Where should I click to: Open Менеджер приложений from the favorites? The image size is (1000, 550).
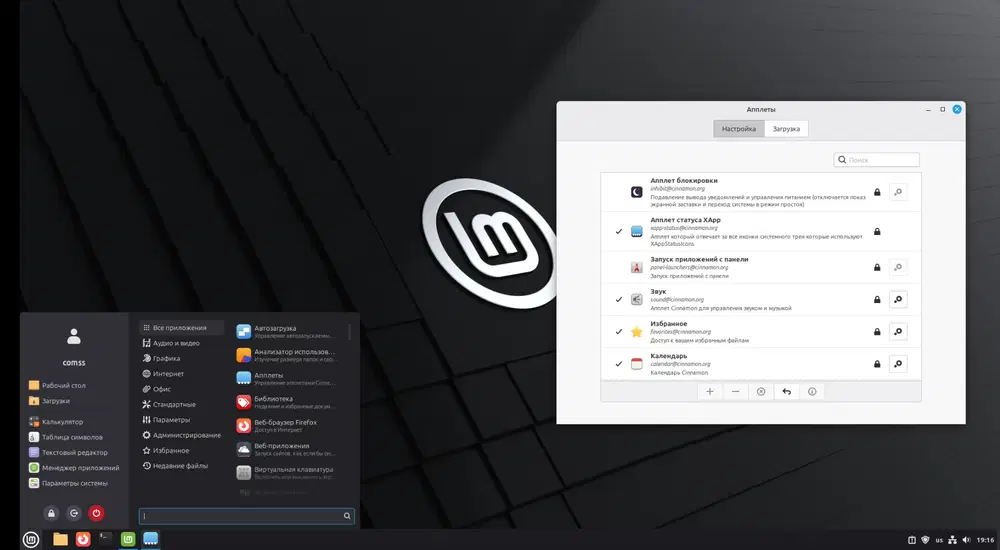74,468
